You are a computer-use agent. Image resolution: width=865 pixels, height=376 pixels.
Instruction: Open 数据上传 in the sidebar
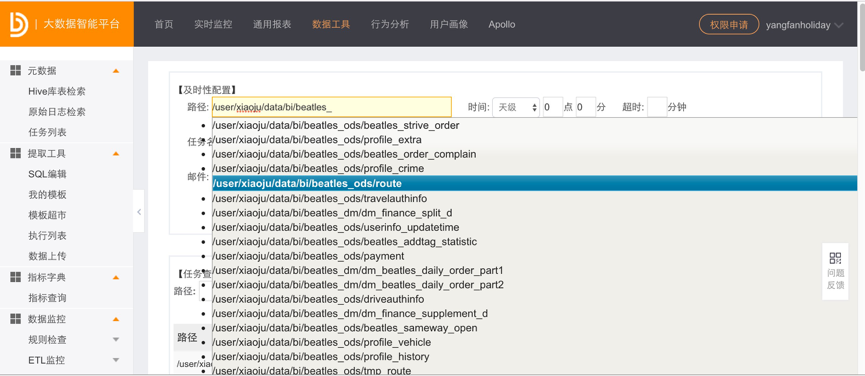(47, 256)
